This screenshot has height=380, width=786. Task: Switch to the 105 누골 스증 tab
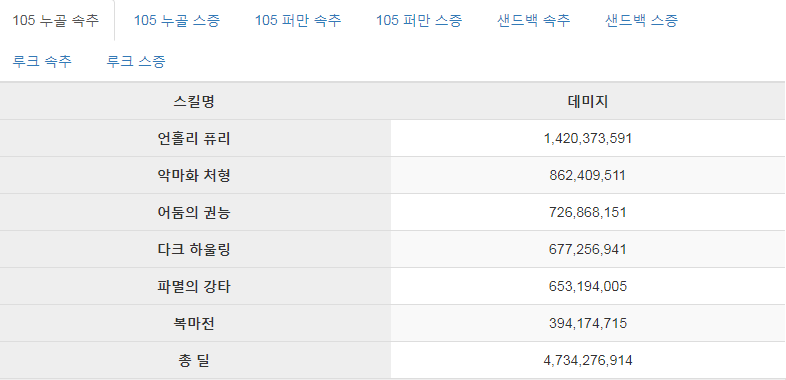click(x=176, y=21)
